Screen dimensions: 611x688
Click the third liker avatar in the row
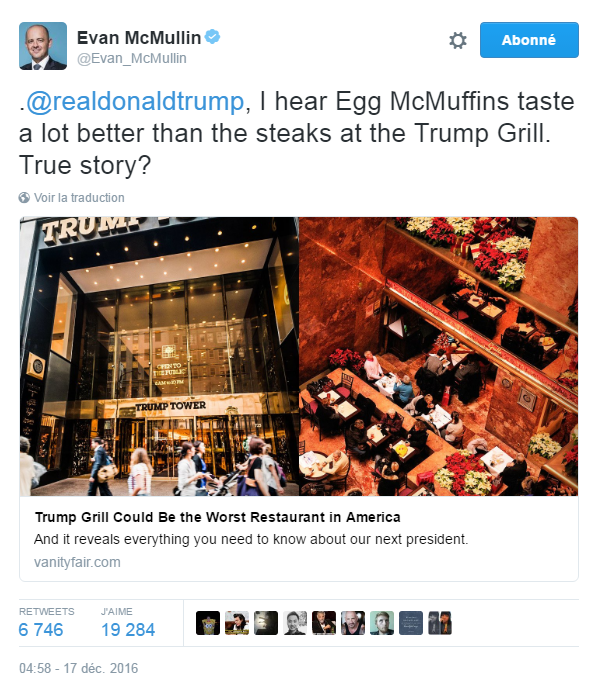266,623
